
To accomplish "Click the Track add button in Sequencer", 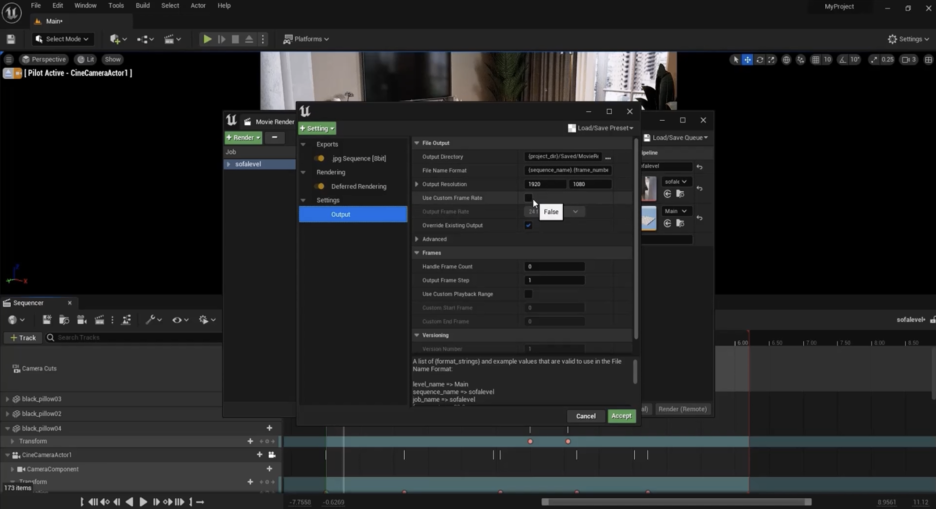I will click(x=23, y=338).
